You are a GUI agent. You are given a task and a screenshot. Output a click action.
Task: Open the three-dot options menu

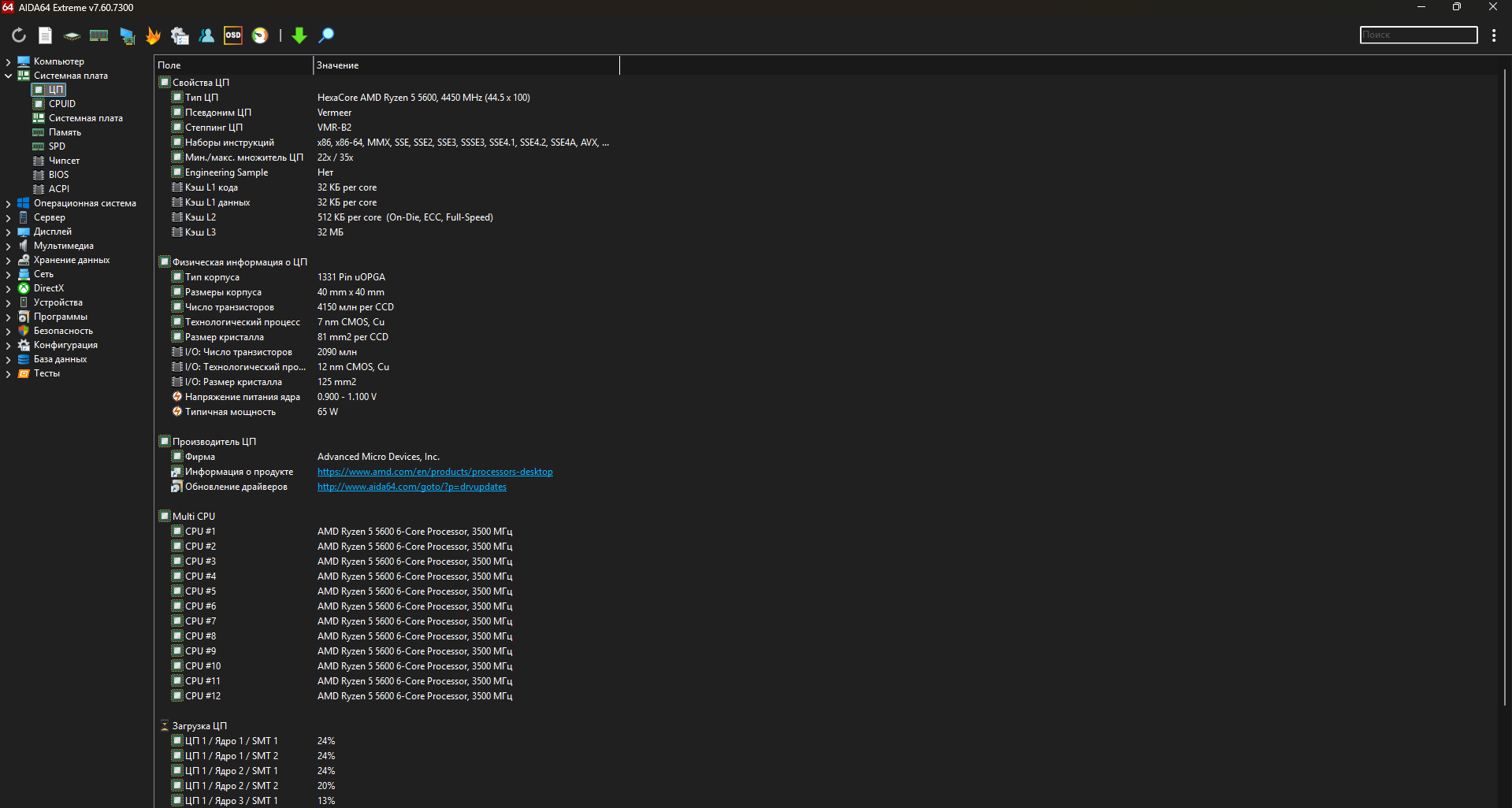pyautogui.click(x=1494, y=35)
